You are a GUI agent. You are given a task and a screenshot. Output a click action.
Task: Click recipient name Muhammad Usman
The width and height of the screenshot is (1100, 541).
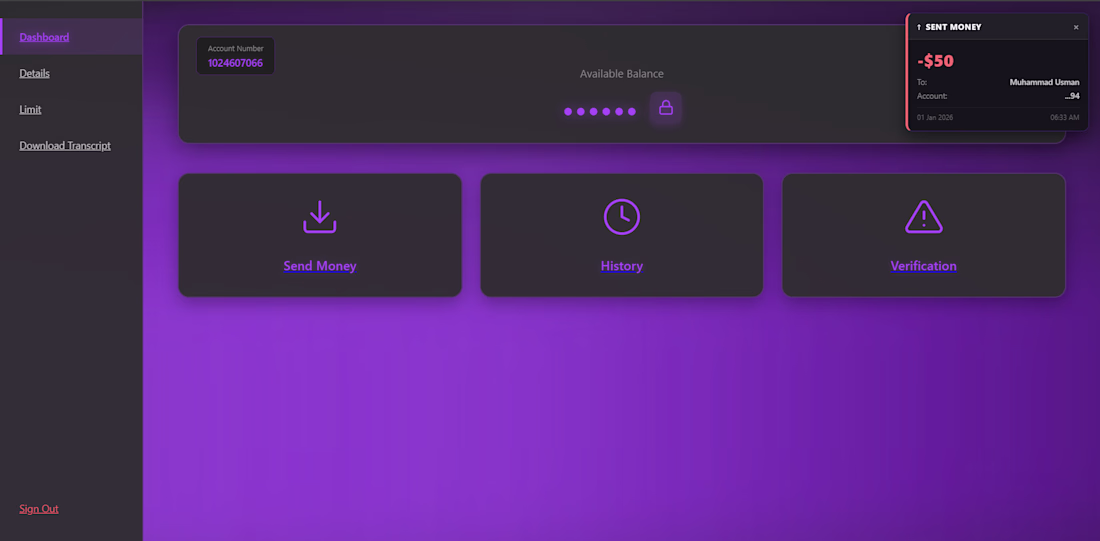[1045, 82]
